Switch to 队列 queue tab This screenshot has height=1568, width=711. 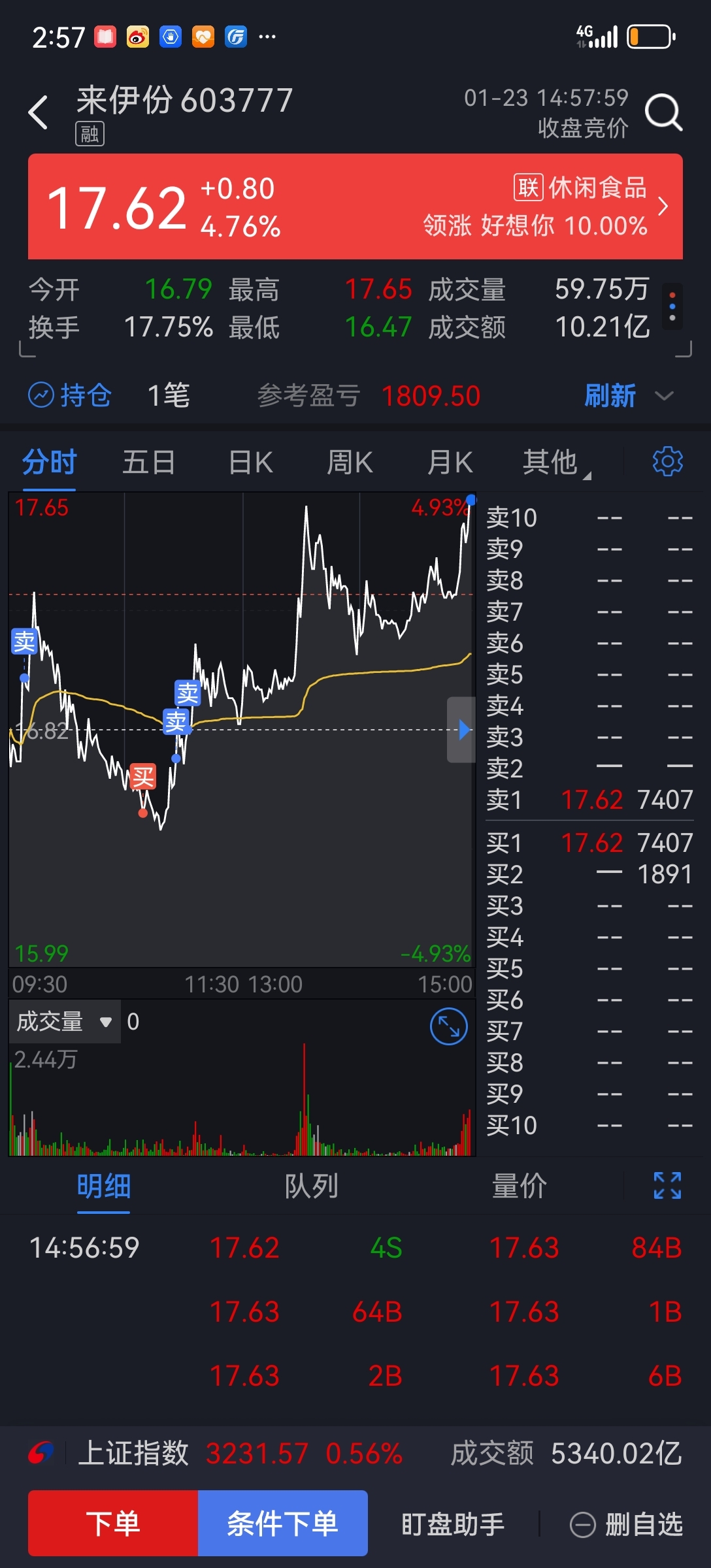[312, 1186]
